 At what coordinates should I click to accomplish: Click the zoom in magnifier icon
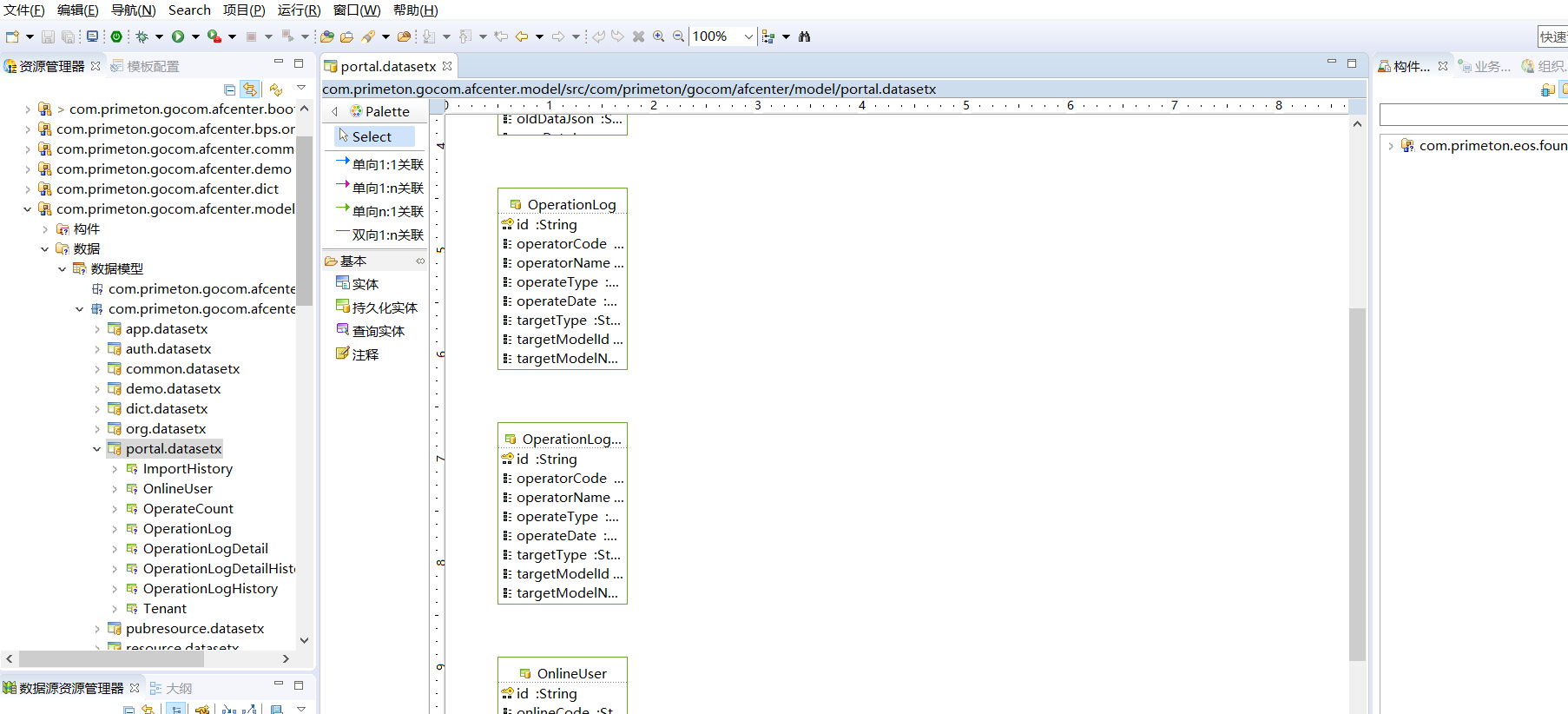[x=659, y=36]
